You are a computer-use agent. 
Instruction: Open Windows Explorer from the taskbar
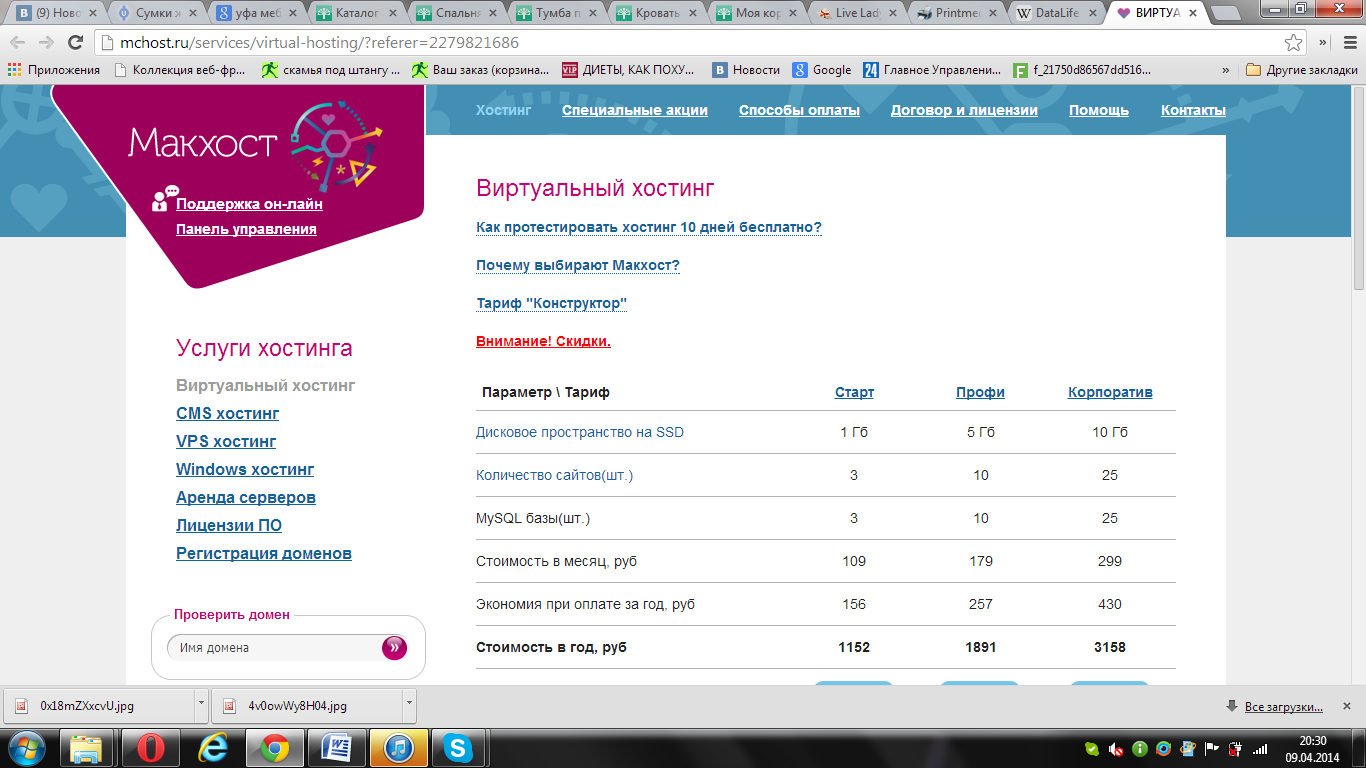[87, 748]
